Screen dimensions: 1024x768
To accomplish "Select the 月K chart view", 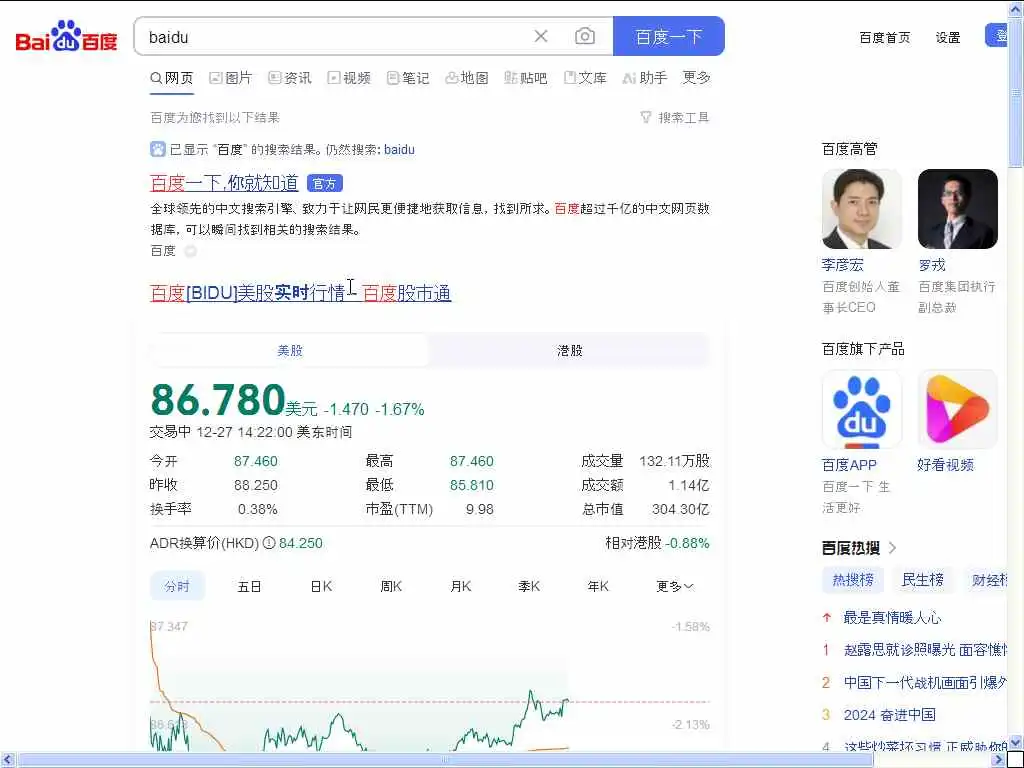I will 460,586.
